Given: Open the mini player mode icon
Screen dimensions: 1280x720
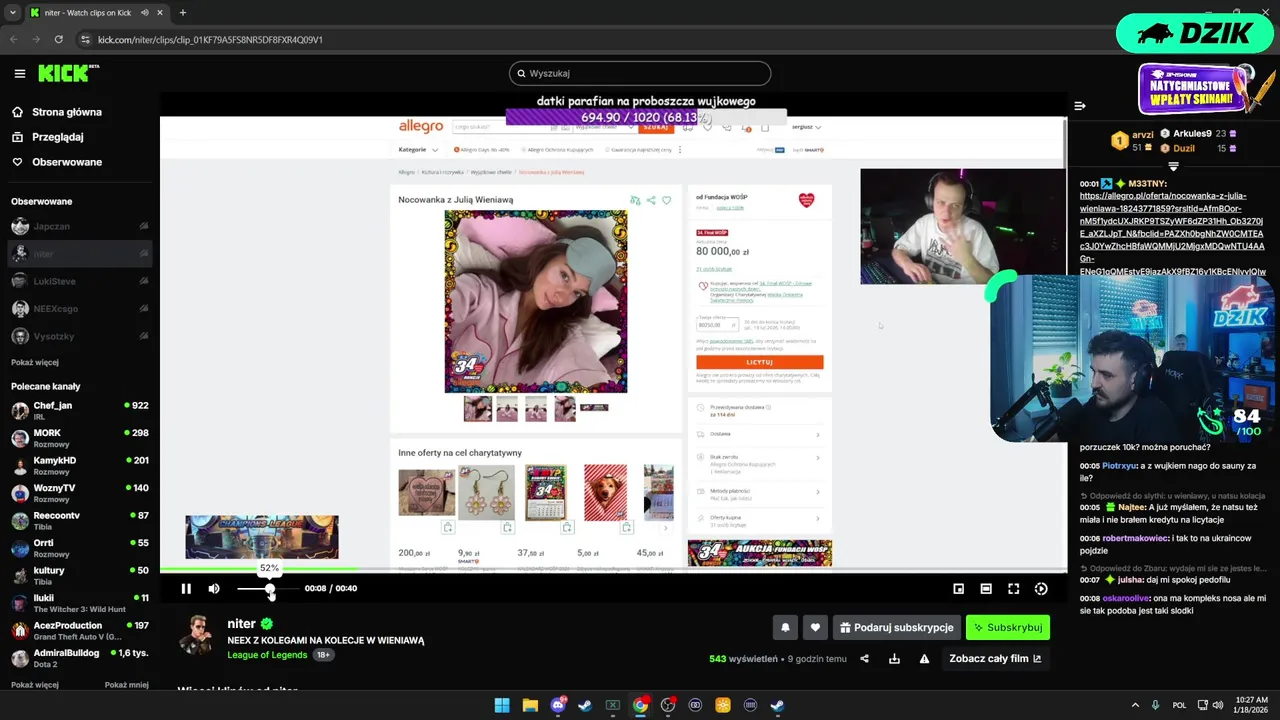Looking at the screenshot, I should coord(958,589).
